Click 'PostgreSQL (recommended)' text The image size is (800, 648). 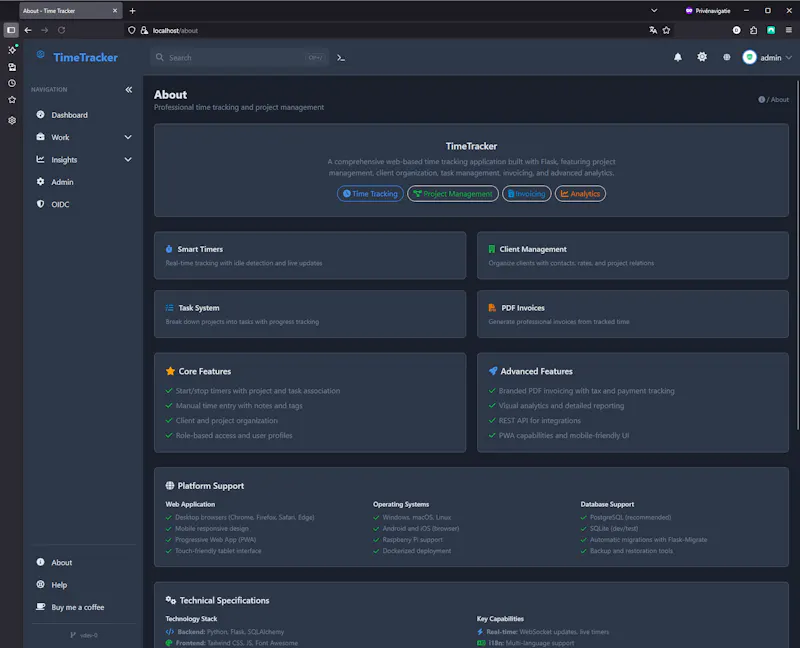click(630, 517)
